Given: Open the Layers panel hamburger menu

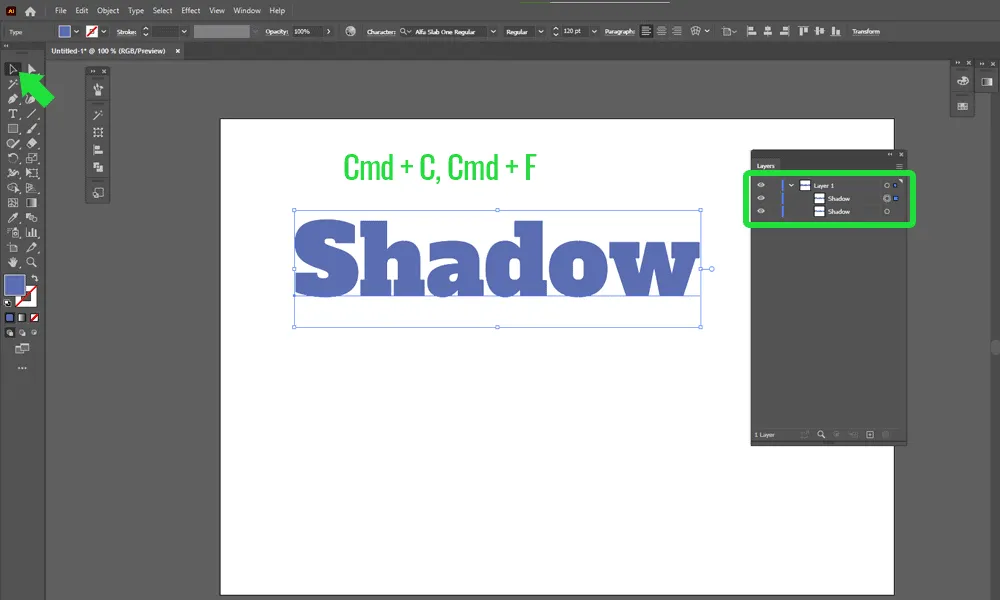Looking at the screenshot, I should point(899,166).
